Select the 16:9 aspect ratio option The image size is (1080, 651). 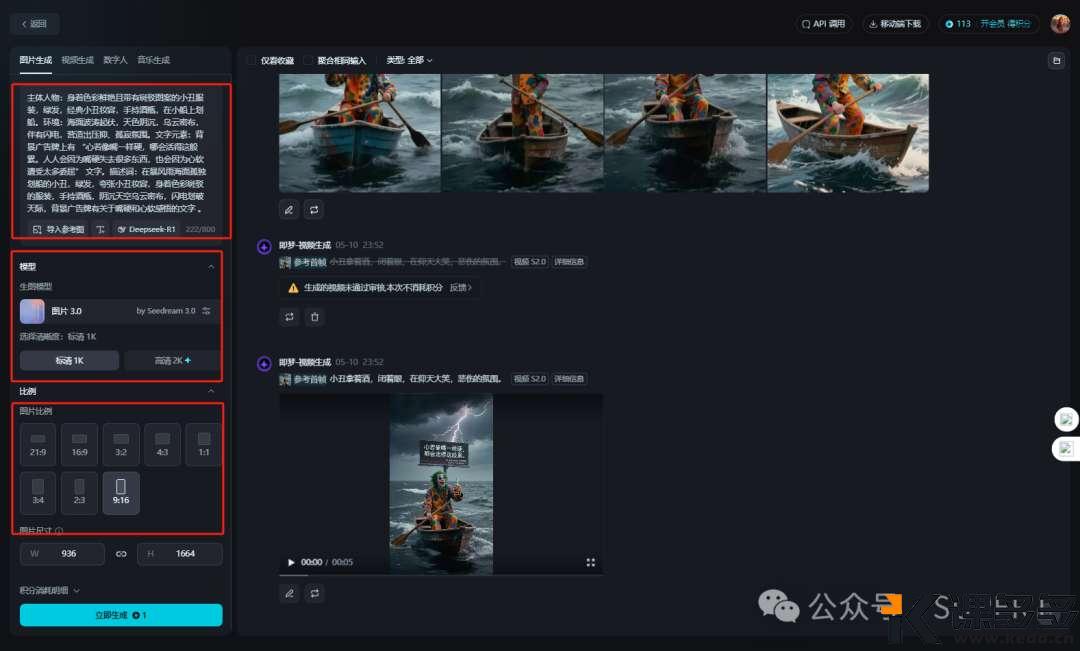[x=79, y=445]
